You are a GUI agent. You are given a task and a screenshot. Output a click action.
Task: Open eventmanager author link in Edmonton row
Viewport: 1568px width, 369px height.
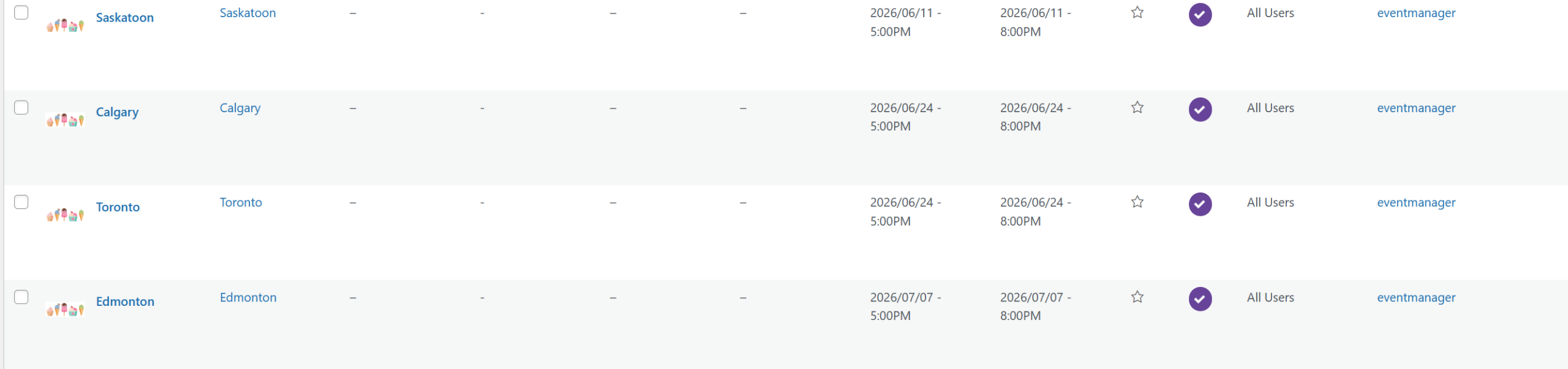[x=1416, y=297]
